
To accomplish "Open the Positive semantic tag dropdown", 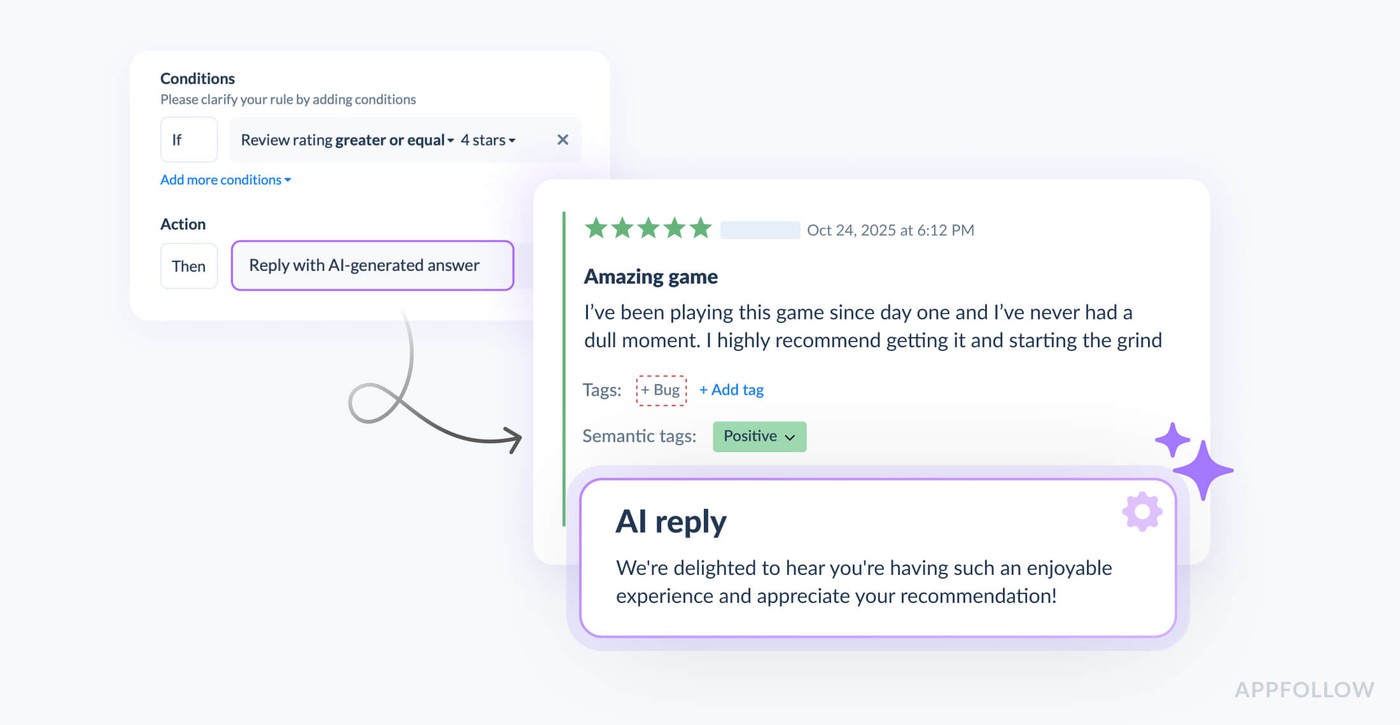I will (x=759, y=437).
